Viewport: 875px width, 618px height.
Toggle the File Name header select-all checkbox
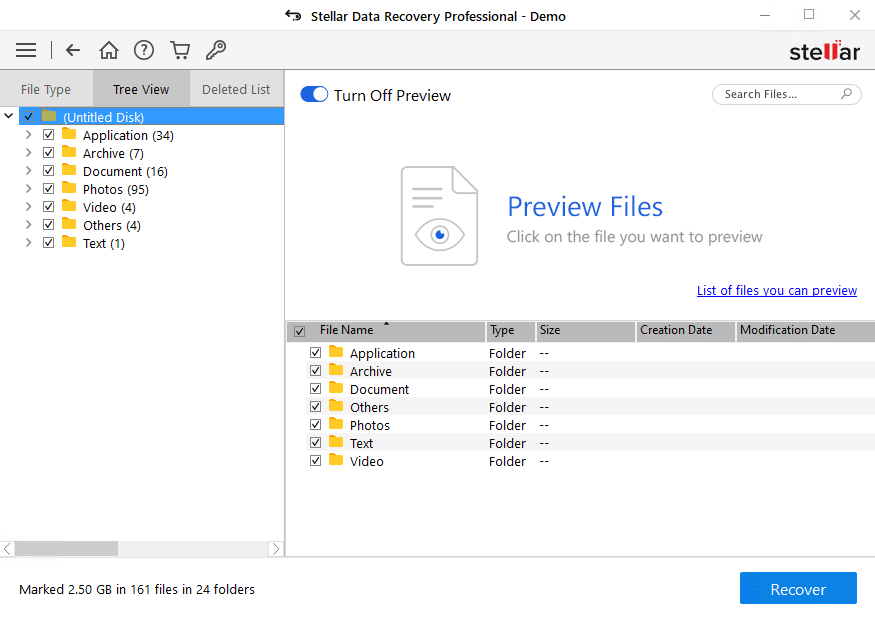(300, 331)
